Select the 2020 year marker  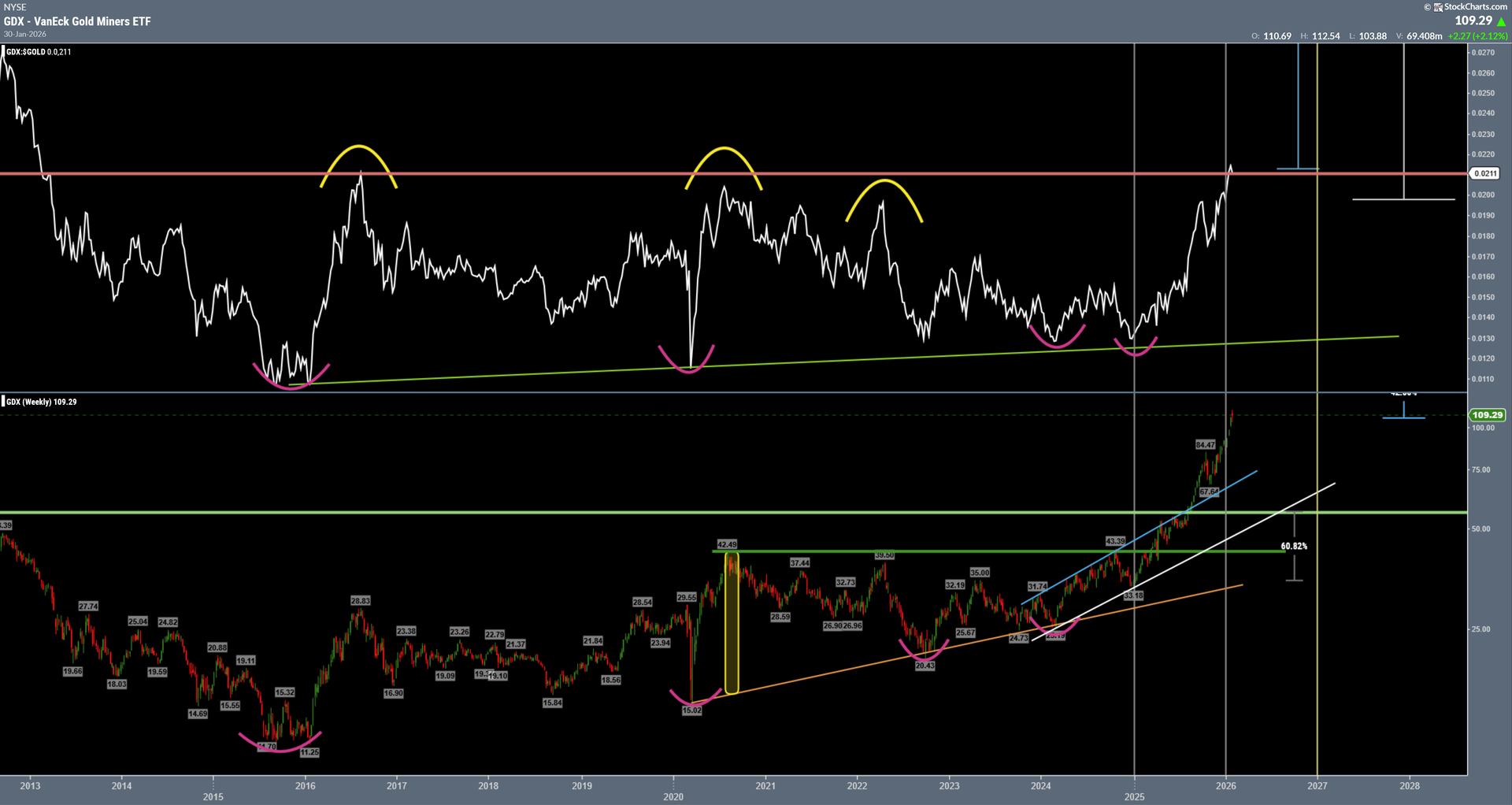[x=673, y=796]
